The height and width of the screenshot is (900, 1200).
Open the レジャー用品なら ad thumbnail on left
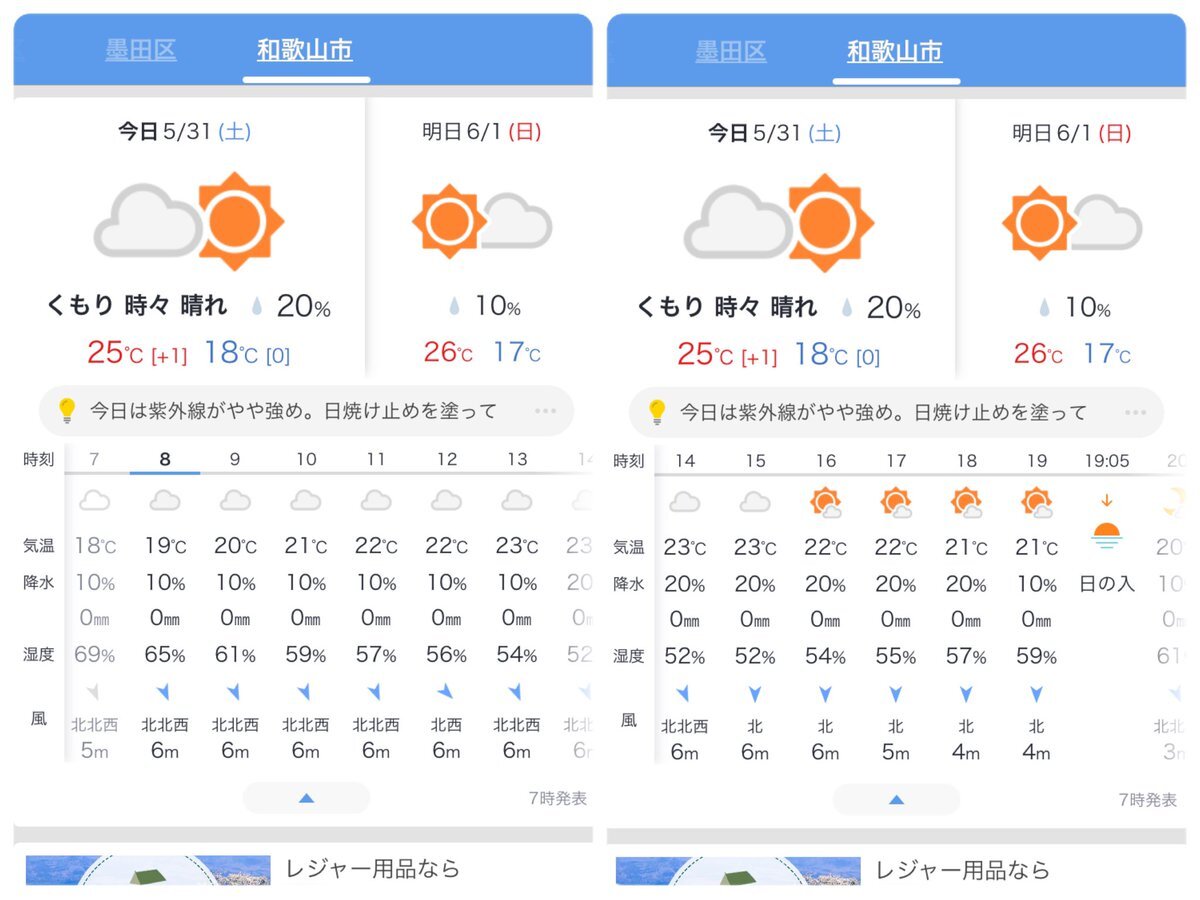pos(148,870)
